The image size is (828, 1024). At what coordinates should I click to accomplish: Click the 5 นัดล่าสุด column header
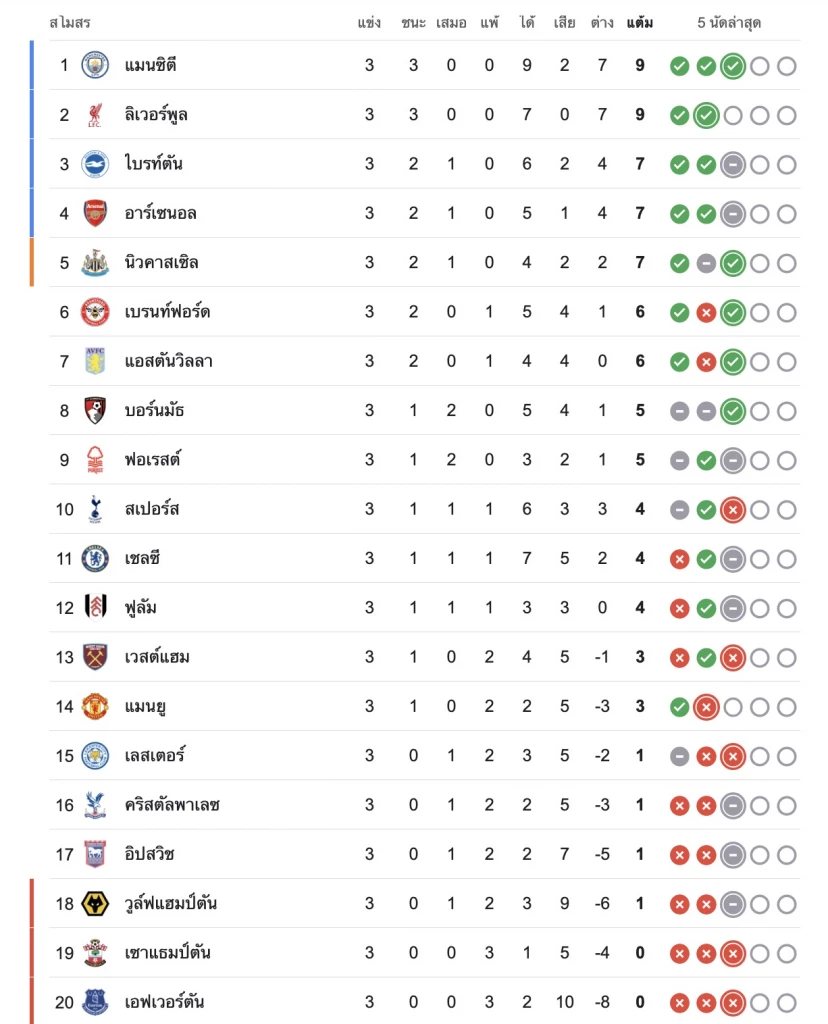[x=729, y=23]
